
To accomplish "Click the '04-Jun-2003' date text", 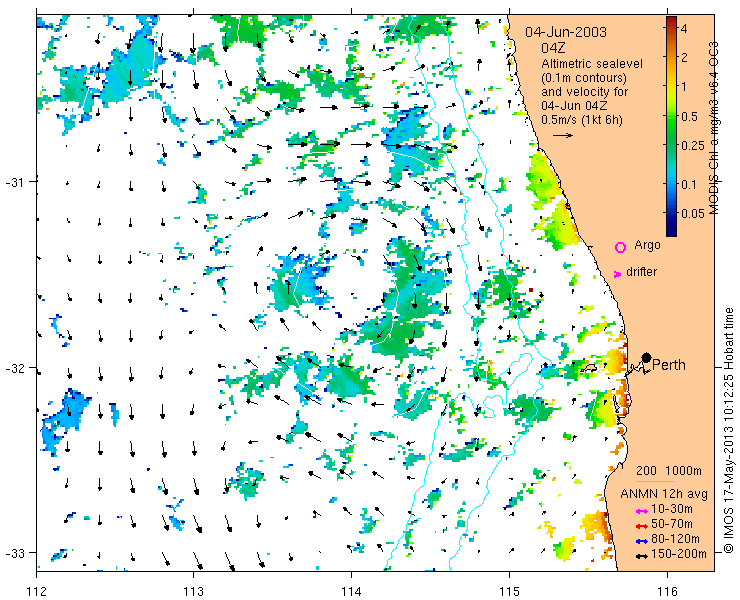I will [566, 32].
